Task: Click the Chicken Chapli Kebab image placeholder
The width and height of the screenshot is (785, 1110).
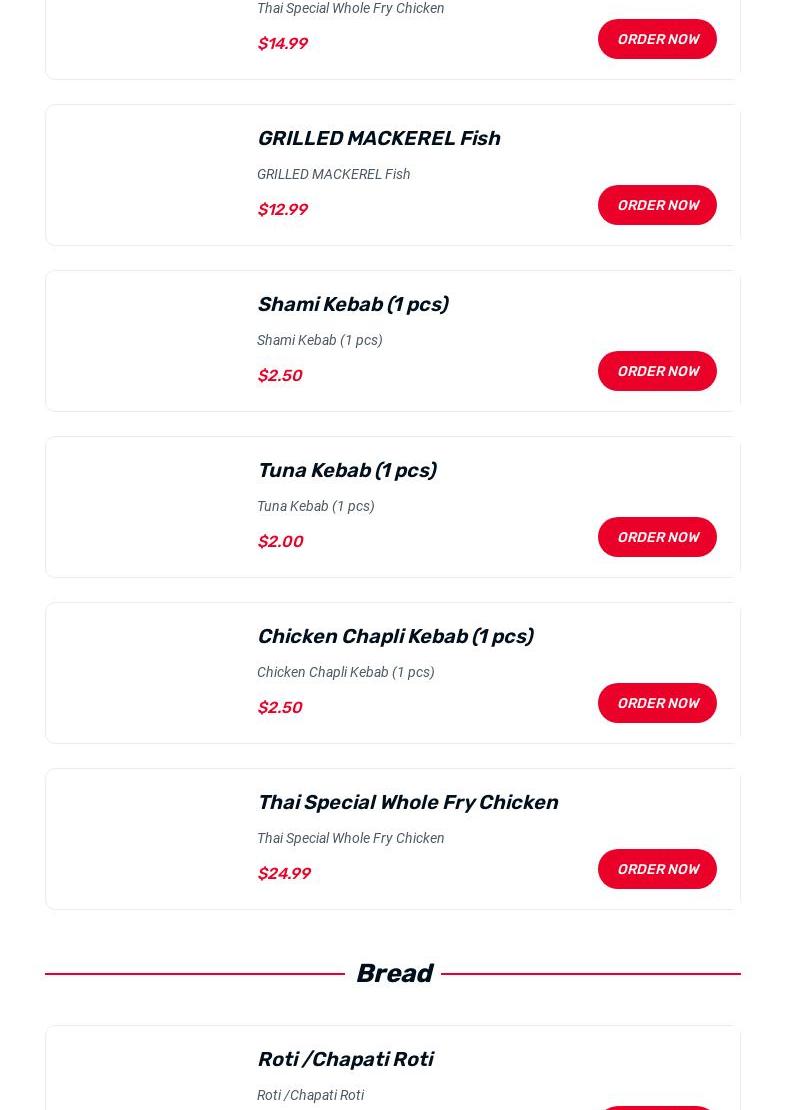Action: pos(146,673)
